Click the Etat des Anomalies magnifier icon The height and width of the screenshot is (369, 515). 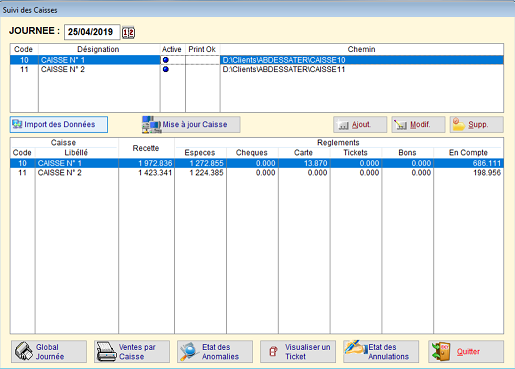pyautogui.click(x=189, y=352)
